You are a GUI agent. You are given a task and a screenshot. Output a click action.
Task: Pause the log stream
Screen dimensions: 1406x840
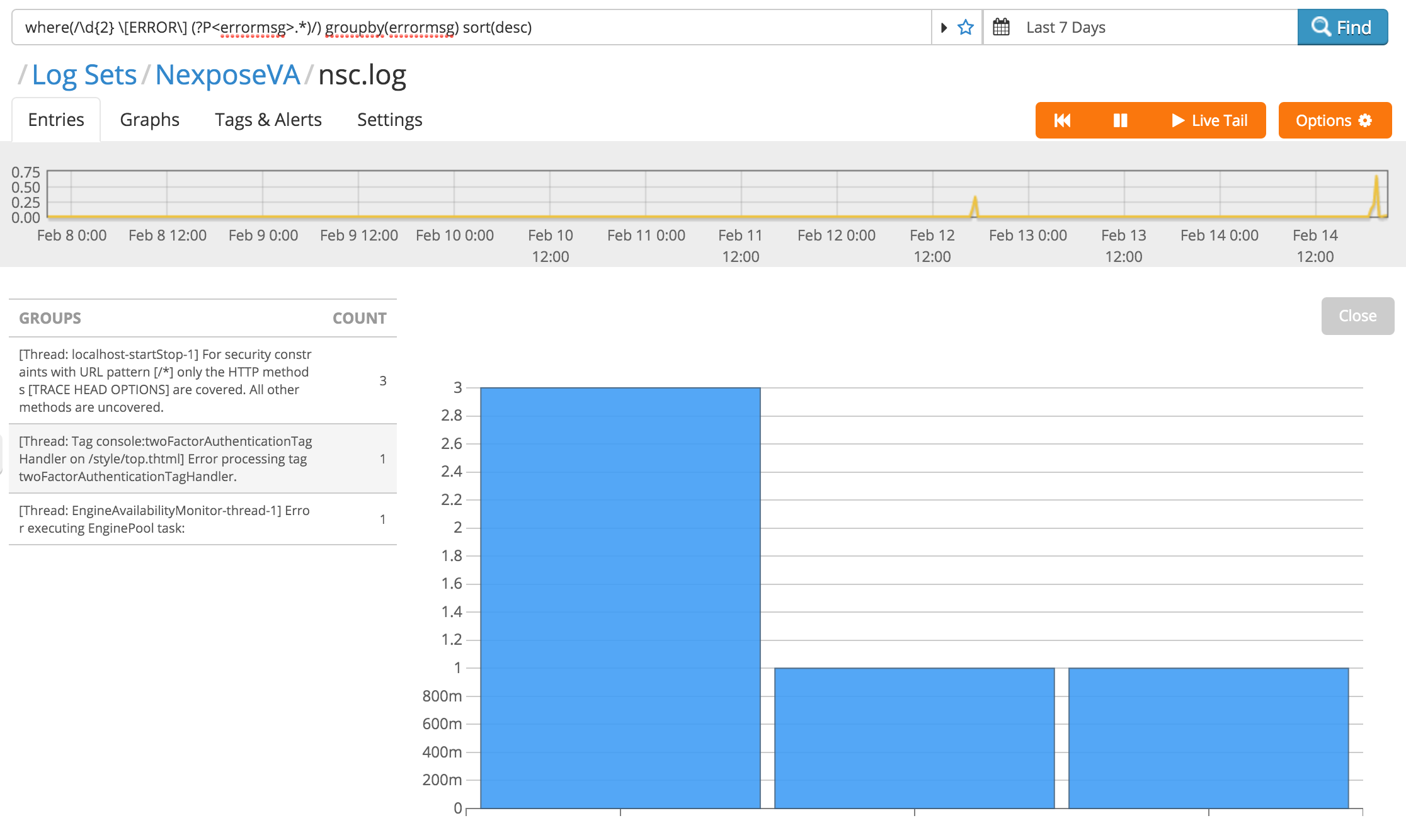pos(1120,120)
